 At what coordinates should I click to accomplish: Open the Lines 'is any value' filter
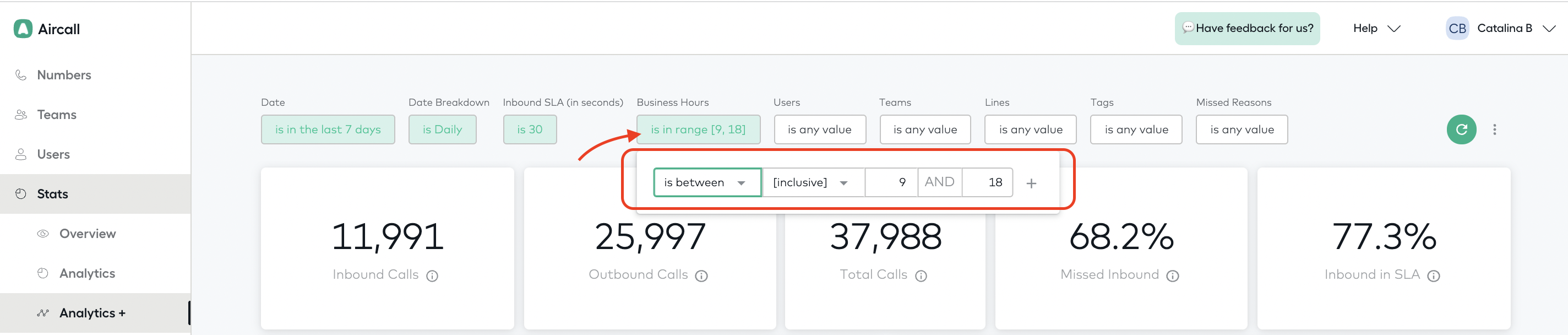[x=1030, y=129]
